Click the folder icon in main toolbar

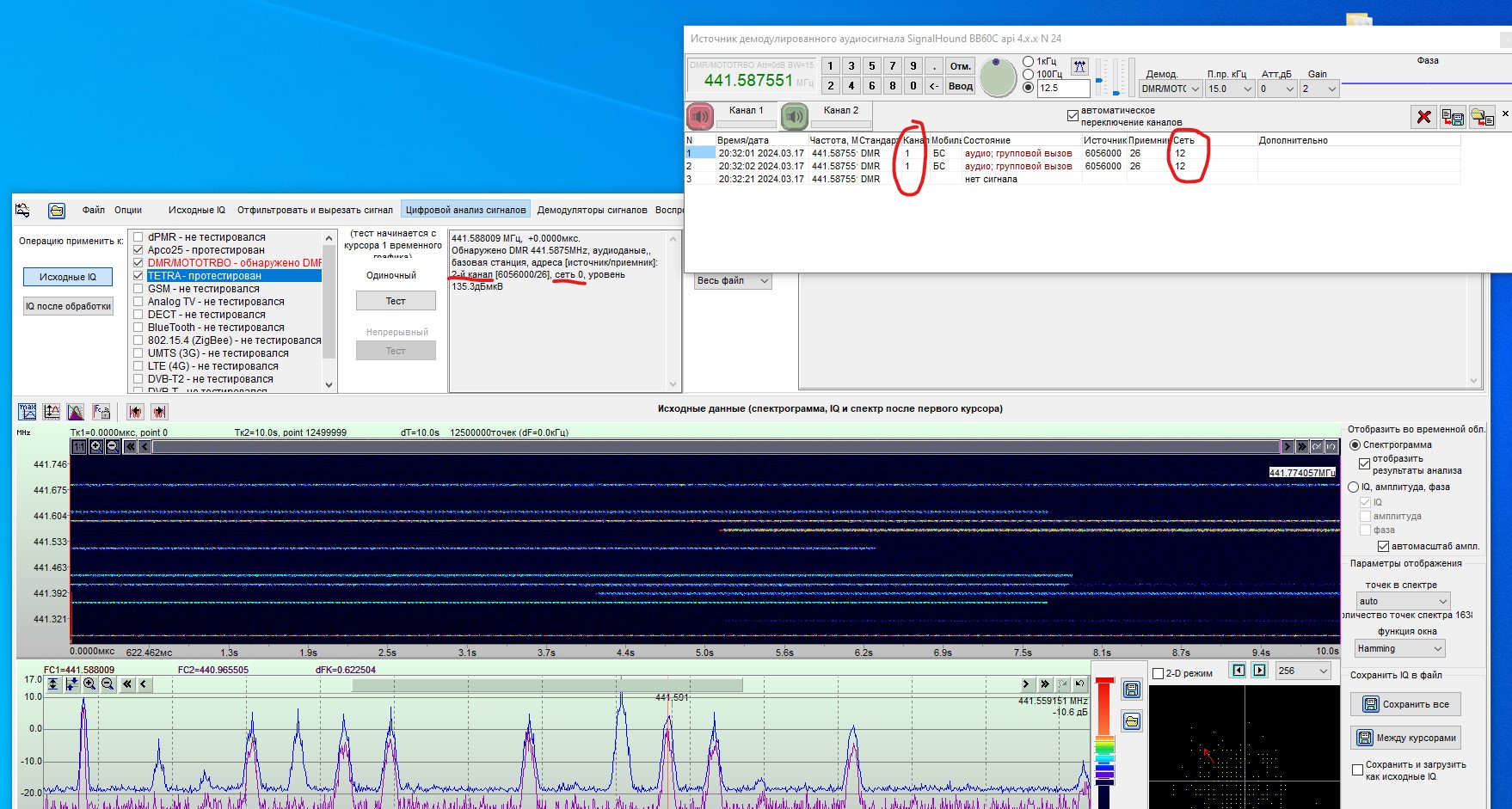57,211
